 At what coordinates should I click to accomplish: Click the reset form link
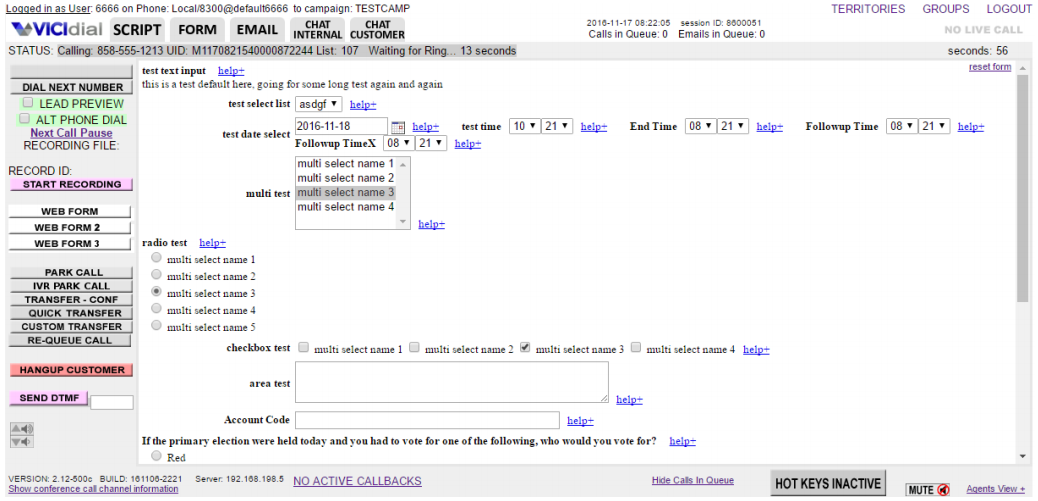989,67
